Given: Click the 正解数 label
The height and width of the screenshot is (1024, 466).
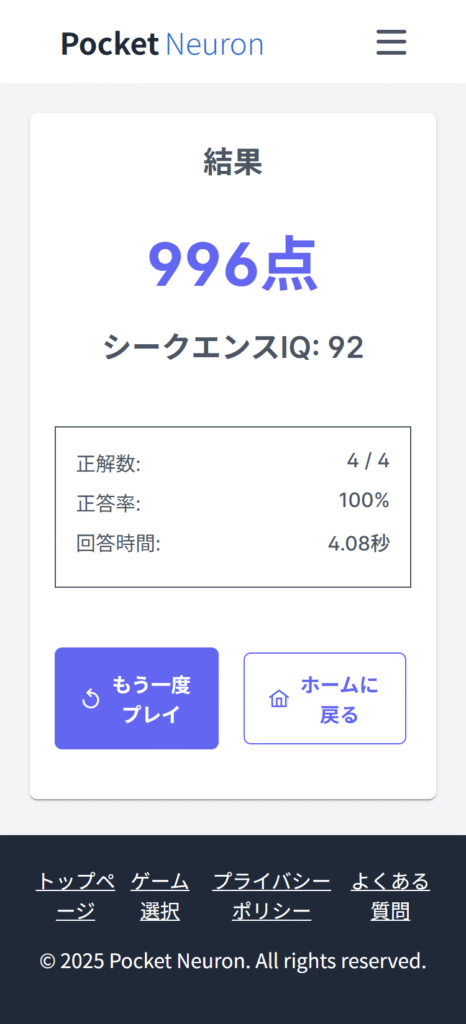Looking at the screenshot, I should click(x=108, y=464).
